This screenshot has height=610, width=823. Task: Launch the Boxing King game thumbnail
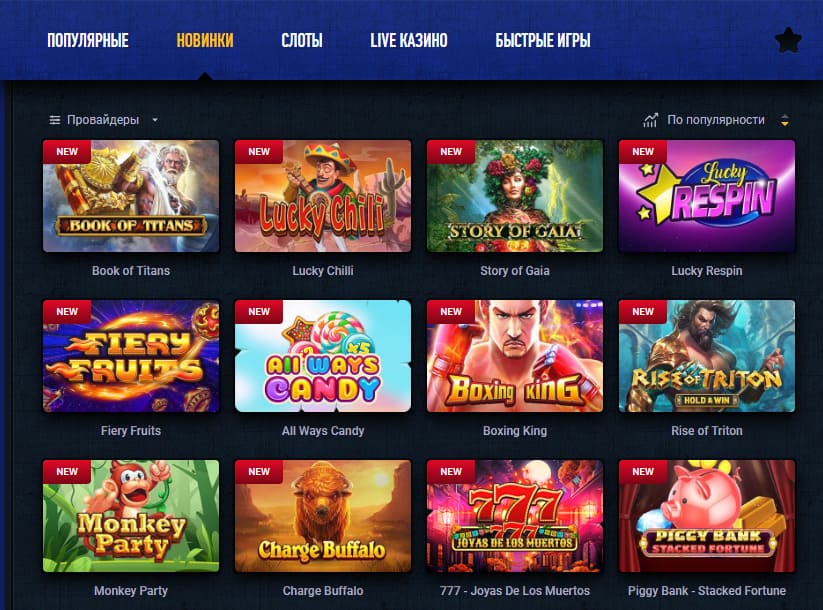coord(515,356)
